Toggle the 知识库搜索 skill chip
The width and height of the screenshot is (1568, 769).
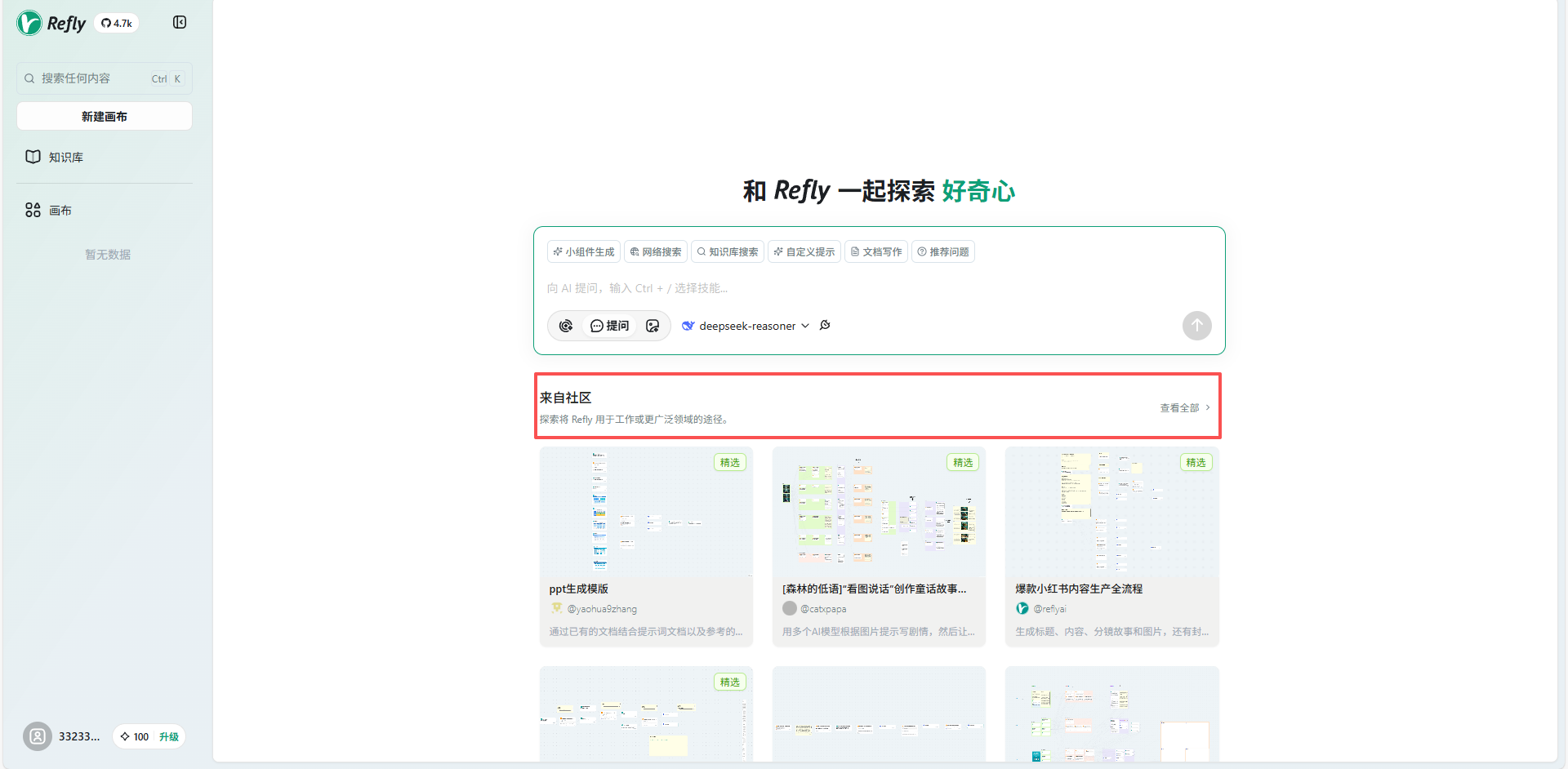point(728,251)
